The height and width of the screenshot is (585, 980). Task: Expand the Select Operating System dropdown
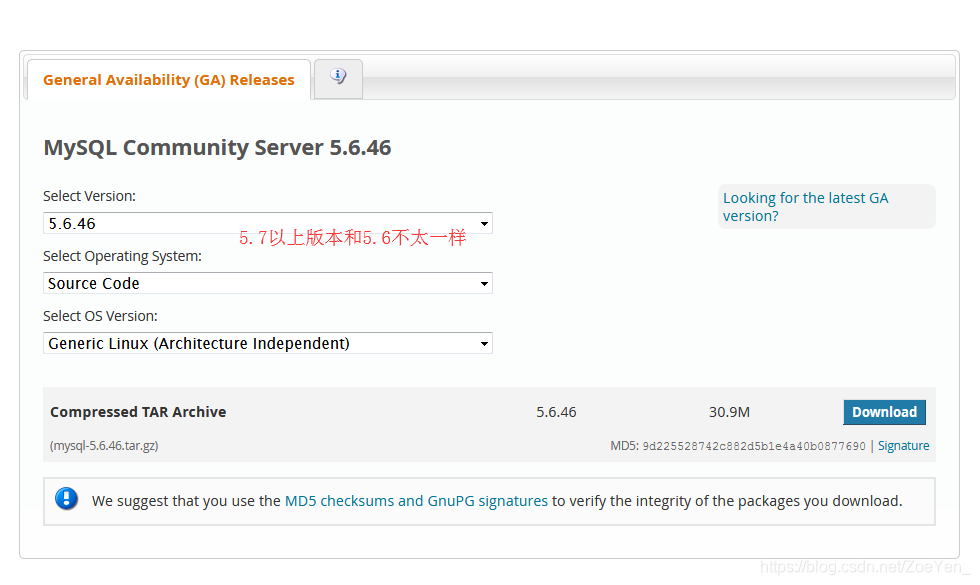268,283
